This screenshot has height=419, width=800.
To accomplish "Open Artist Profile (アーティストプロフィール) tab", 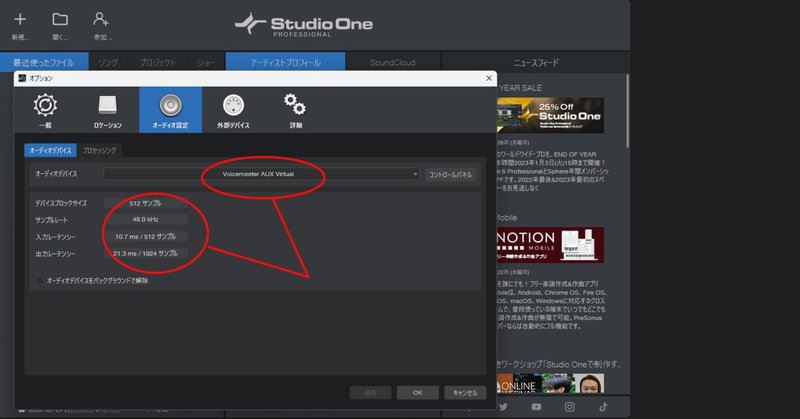I will tap(285, 62).
